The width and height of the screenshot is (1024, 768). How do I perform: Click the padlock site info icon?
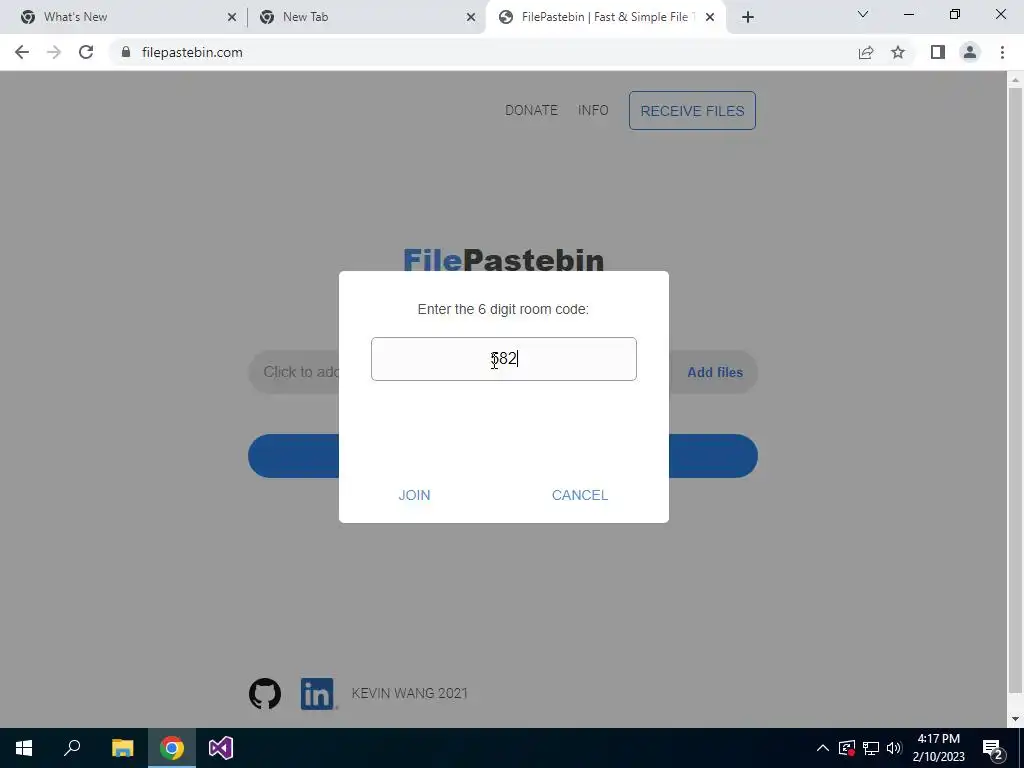click(126, 52)
